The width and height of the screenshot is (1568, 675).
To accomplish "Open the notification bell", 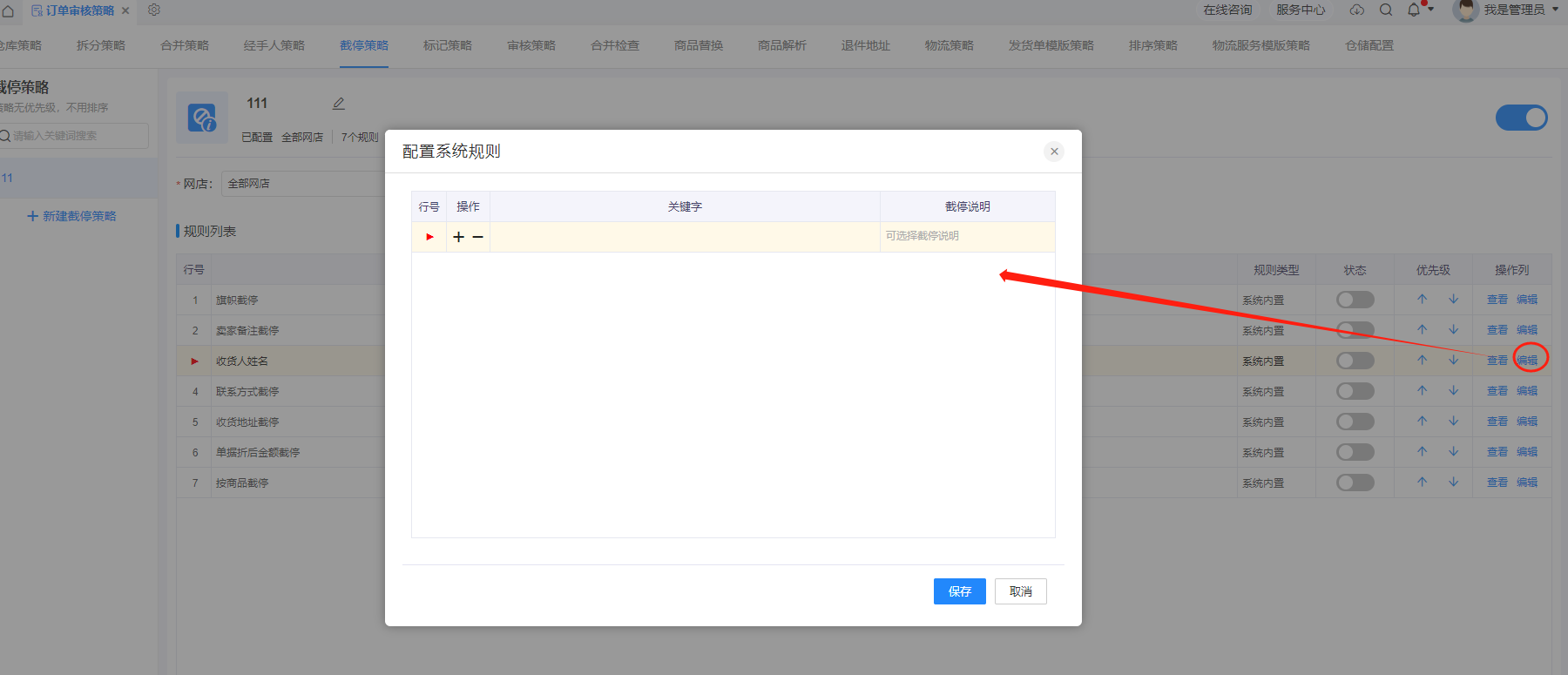I will click(1414, 10).
